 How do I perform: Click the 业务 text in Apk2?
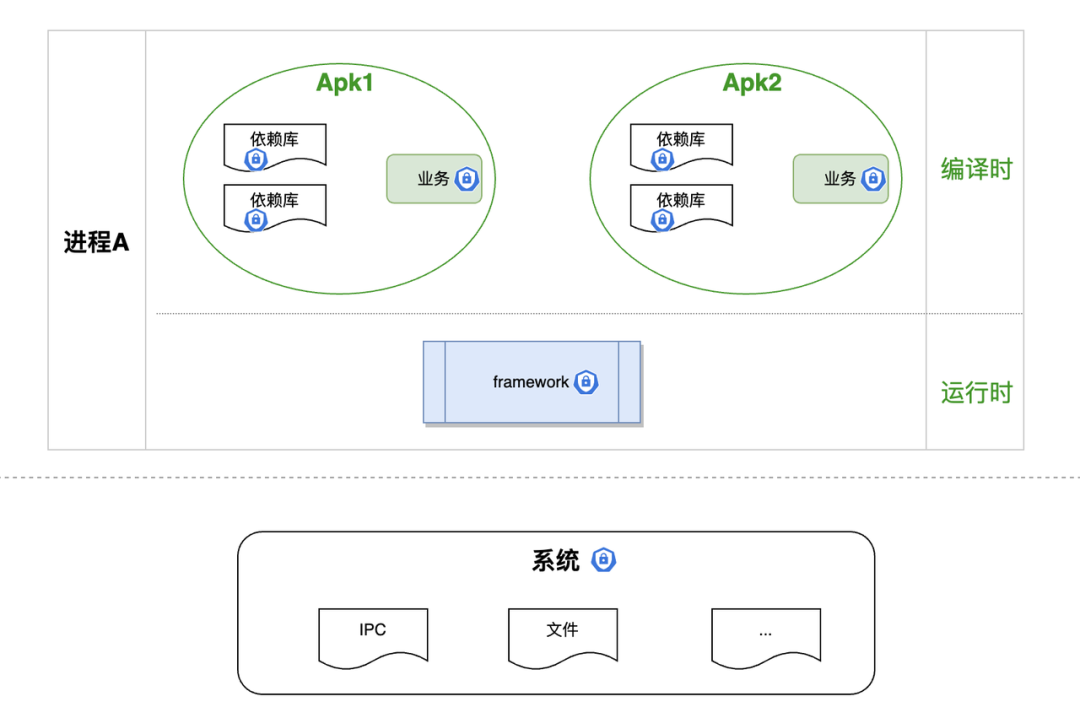(x=839, y=179)
